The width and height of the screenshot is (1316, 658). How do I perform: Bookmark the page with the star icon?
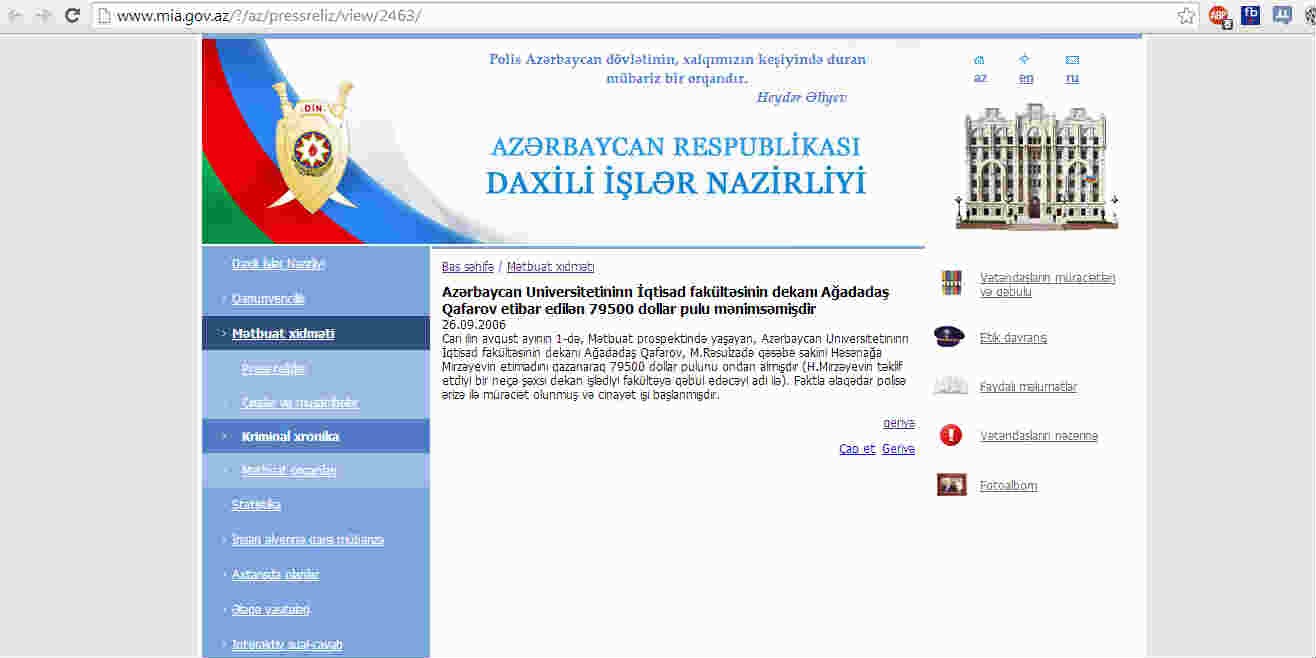coord(1186,16)
